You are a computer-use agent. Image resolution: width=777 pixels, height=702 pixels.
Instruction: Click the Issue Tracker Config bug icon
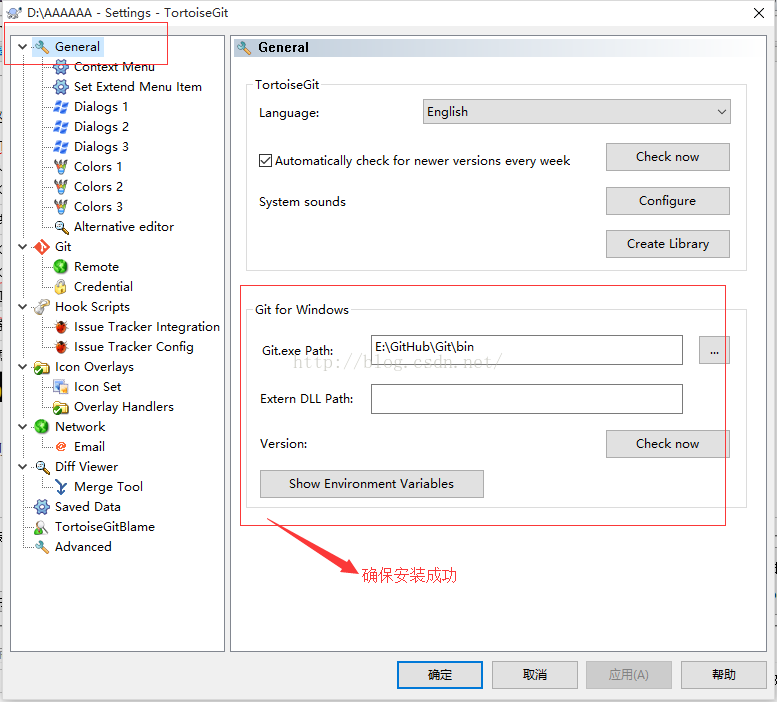[x=60, y=347]
